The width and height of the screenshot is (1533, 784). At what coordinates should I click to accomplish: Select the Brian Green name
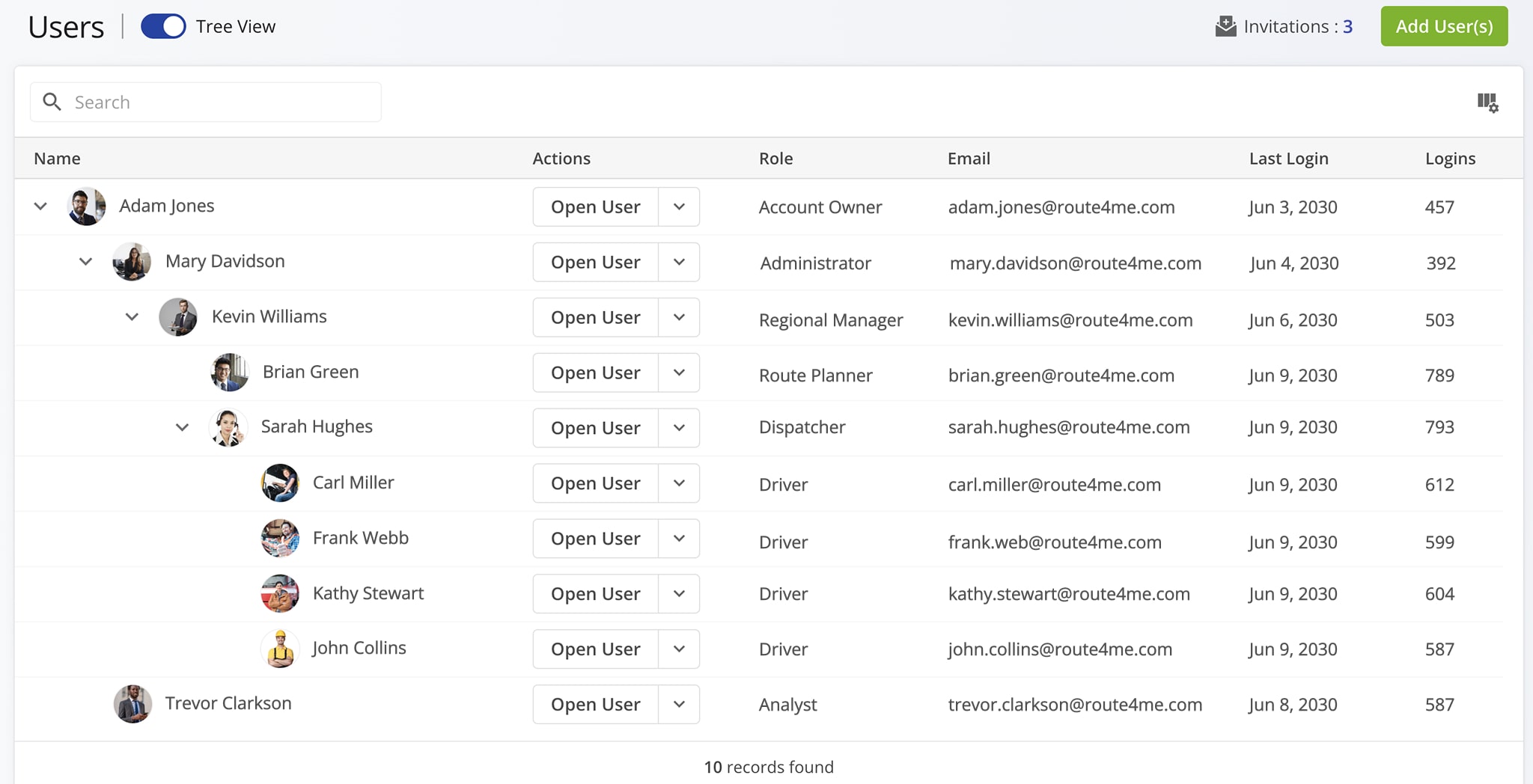point(311,372)
